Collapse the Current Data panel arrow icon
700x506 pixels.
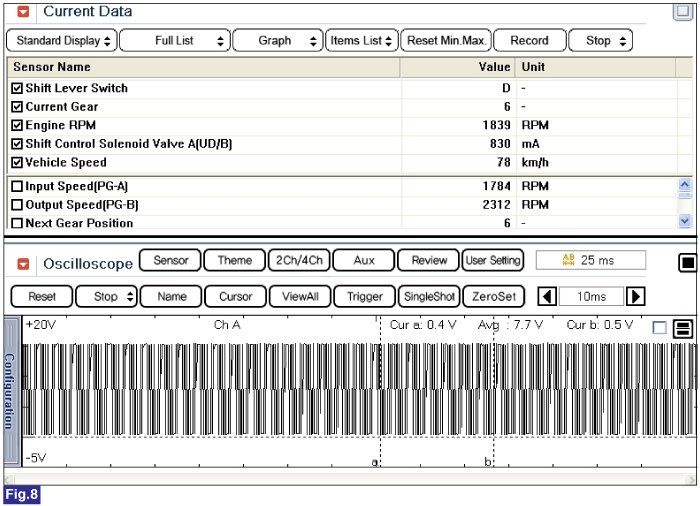pyautogui.click(x=23, y=12)
